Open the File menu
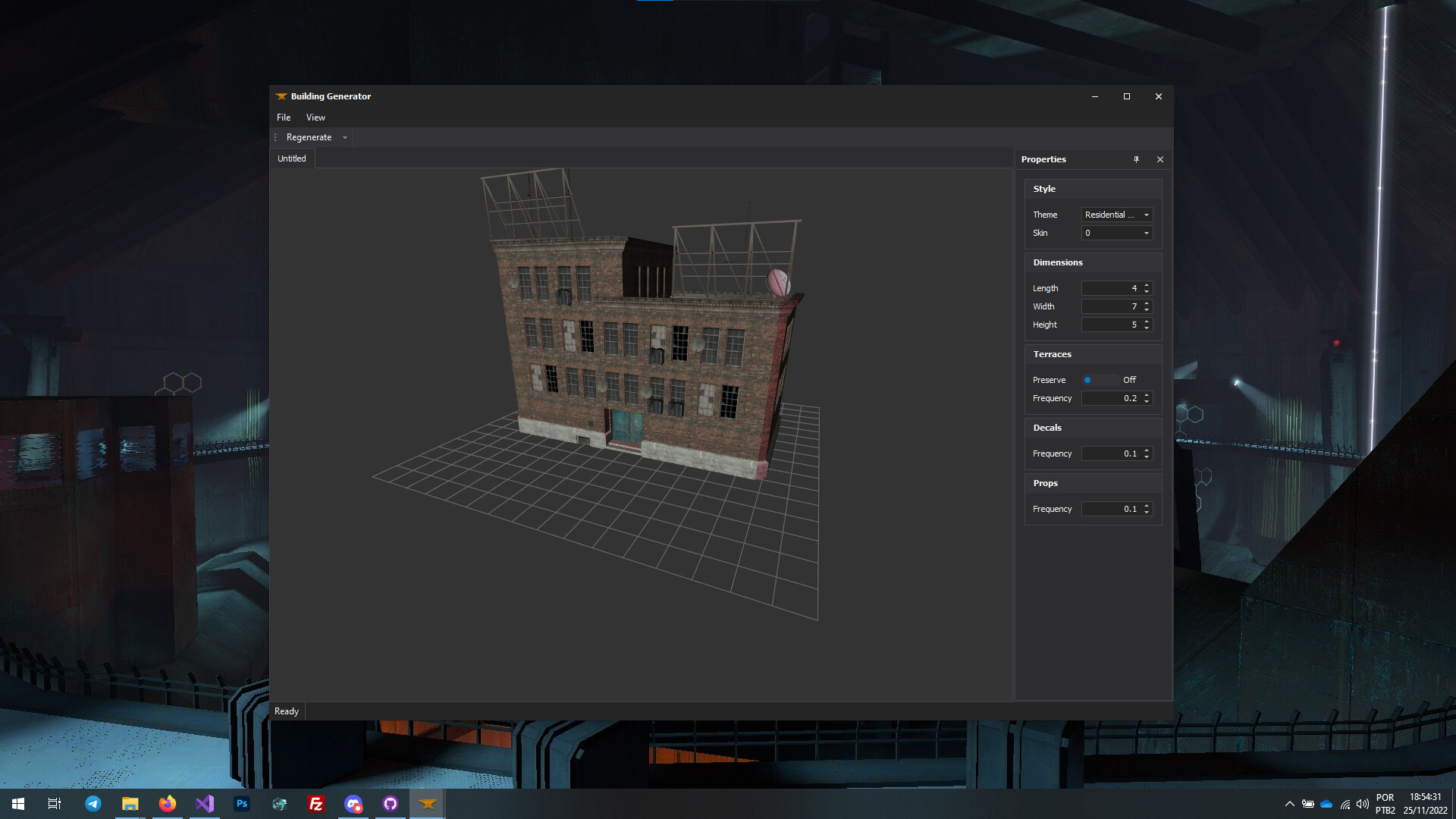 (283, 118)
